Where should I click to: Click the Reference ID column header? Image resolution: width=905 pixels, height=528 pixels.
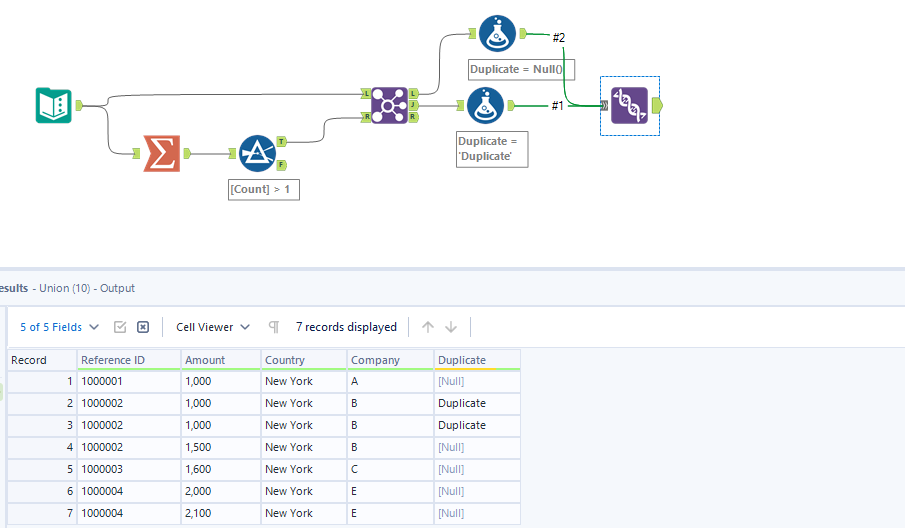[129, 360]
